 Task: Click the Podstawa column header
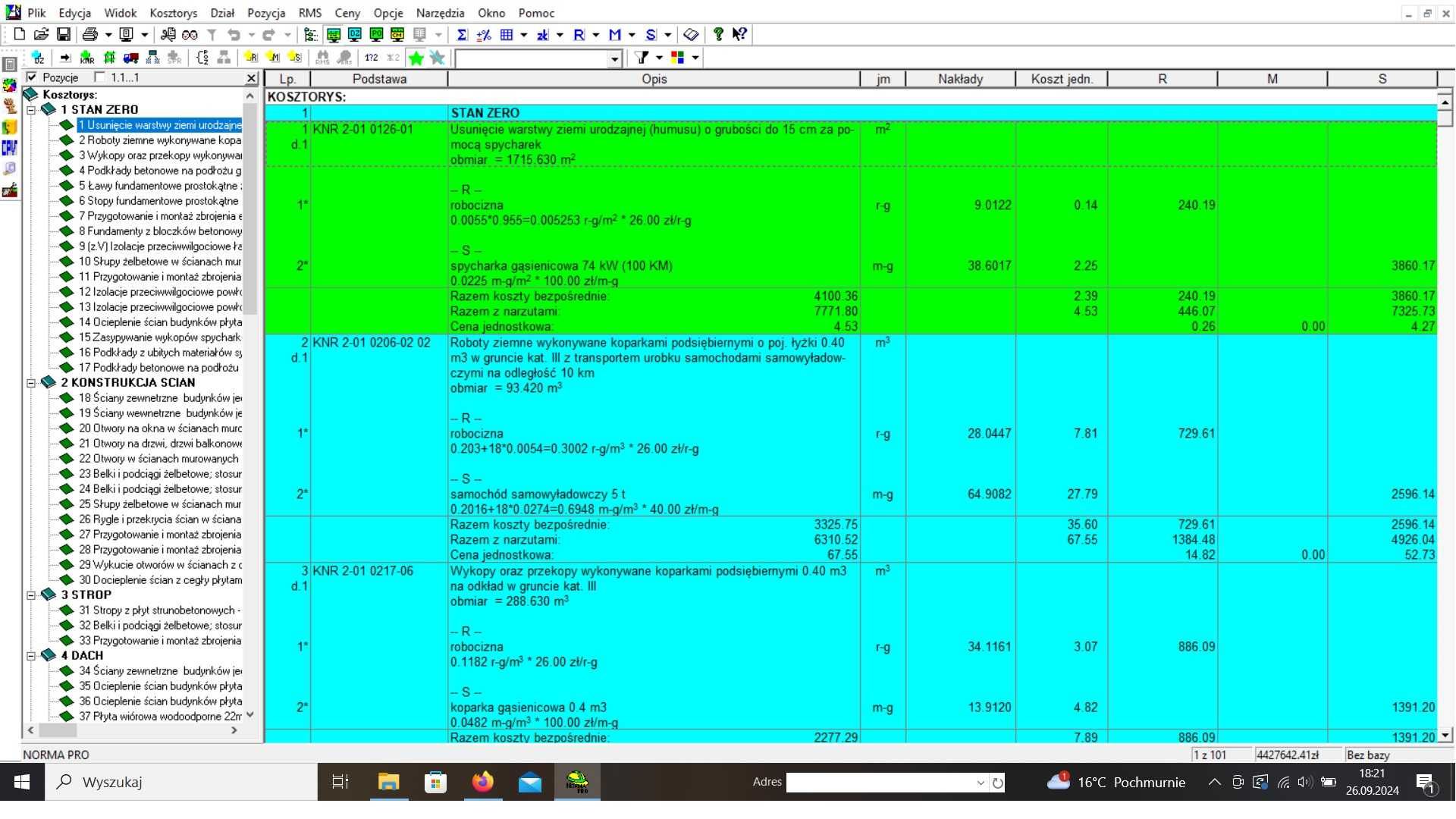point(379,79)
